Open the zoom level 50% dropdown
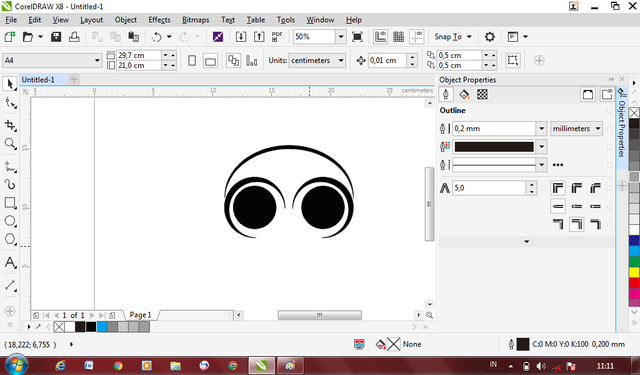This screenshot has height=375, width=640. (x=341, y=37)
